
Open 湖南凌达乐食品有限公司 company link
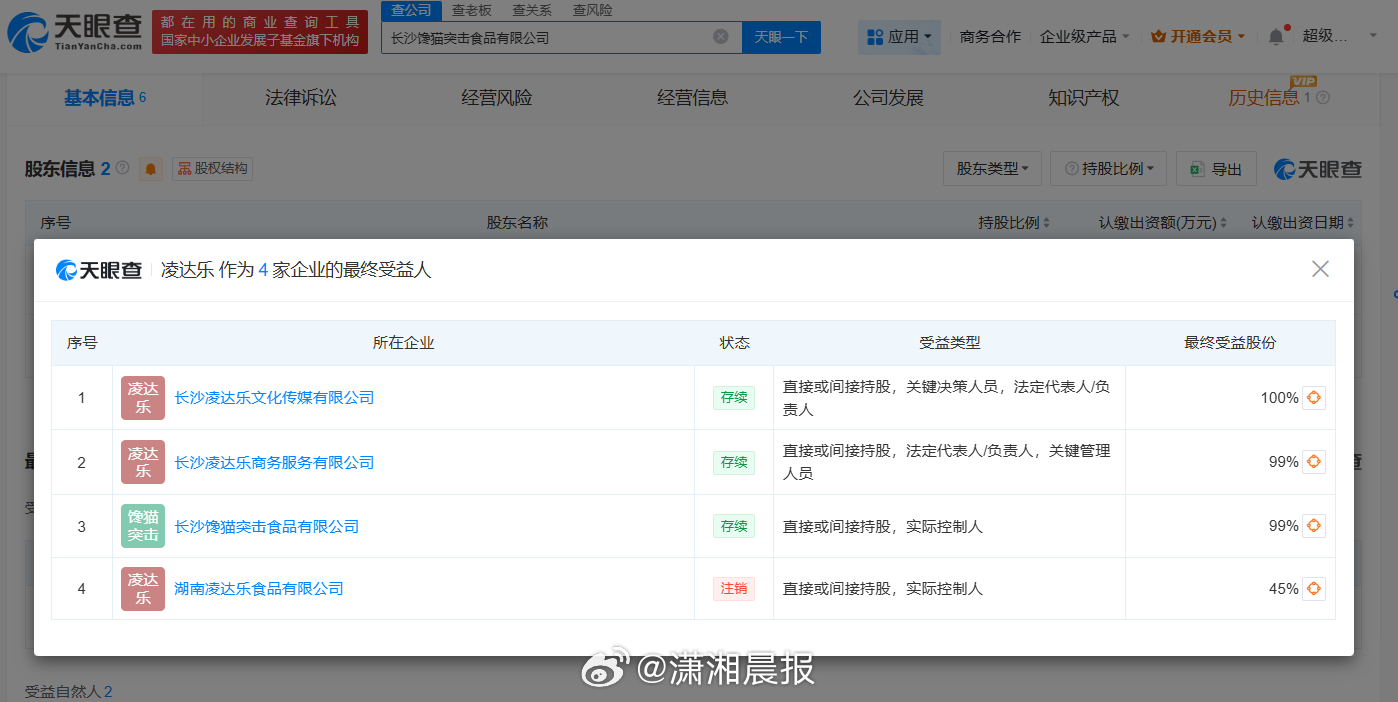coord(259,589)
